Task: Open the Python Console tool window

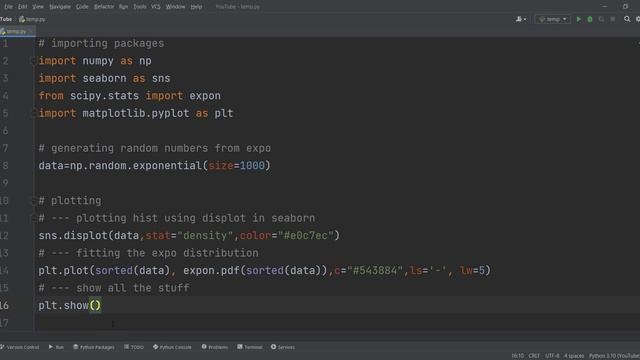Action: pyautogui.click(x=172, y=347)
